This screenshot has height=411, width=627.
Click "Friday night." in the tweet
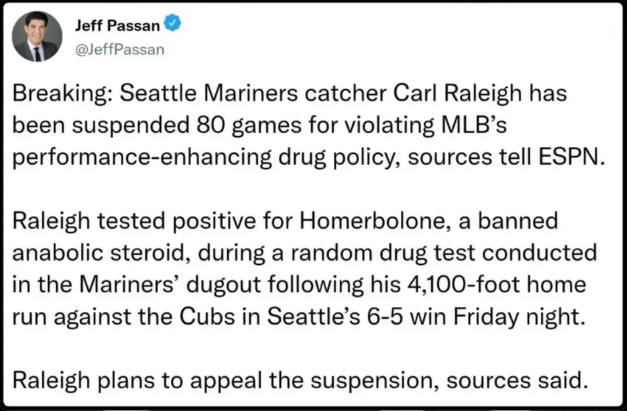tap(519, 317)
